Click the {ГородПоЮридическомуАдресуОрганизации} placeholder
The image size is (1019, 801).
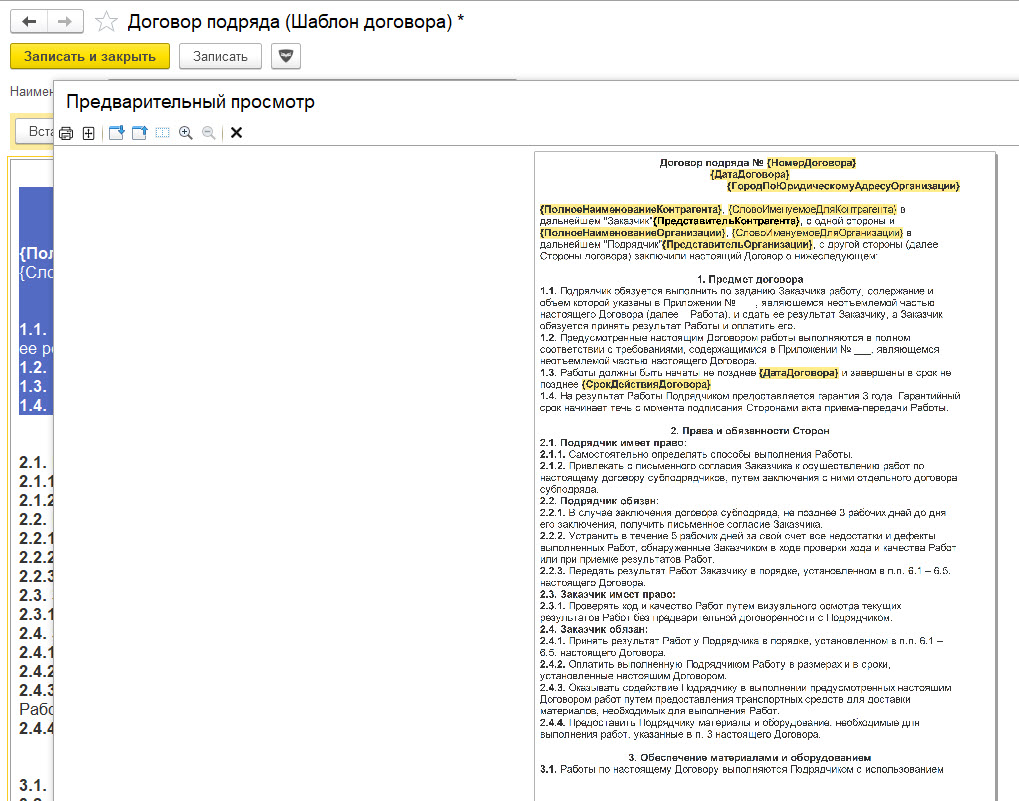[x=843, y=186]
